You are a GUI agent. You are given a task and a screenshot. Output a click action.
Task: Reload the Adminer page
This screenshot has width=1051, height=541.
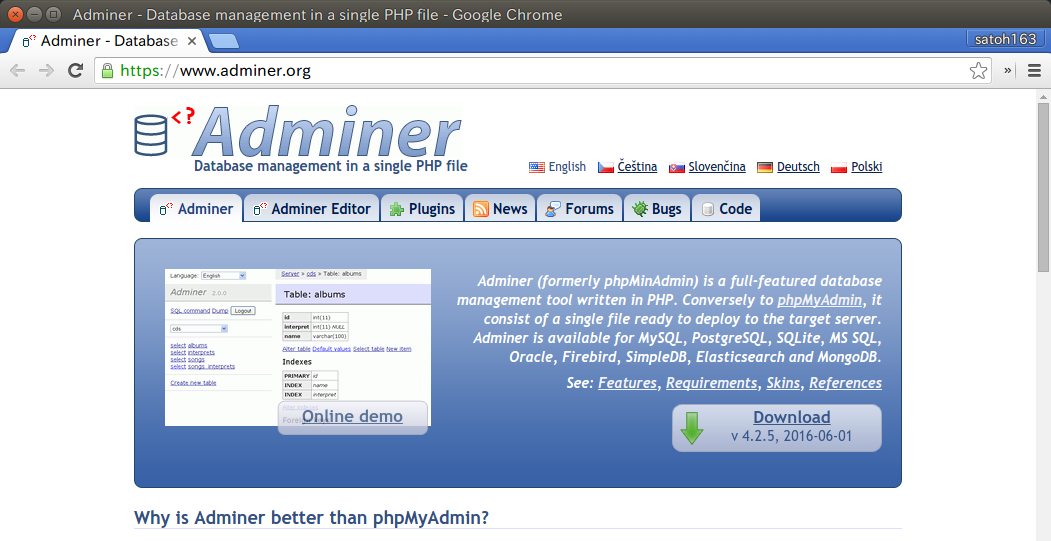click(76, 70)
